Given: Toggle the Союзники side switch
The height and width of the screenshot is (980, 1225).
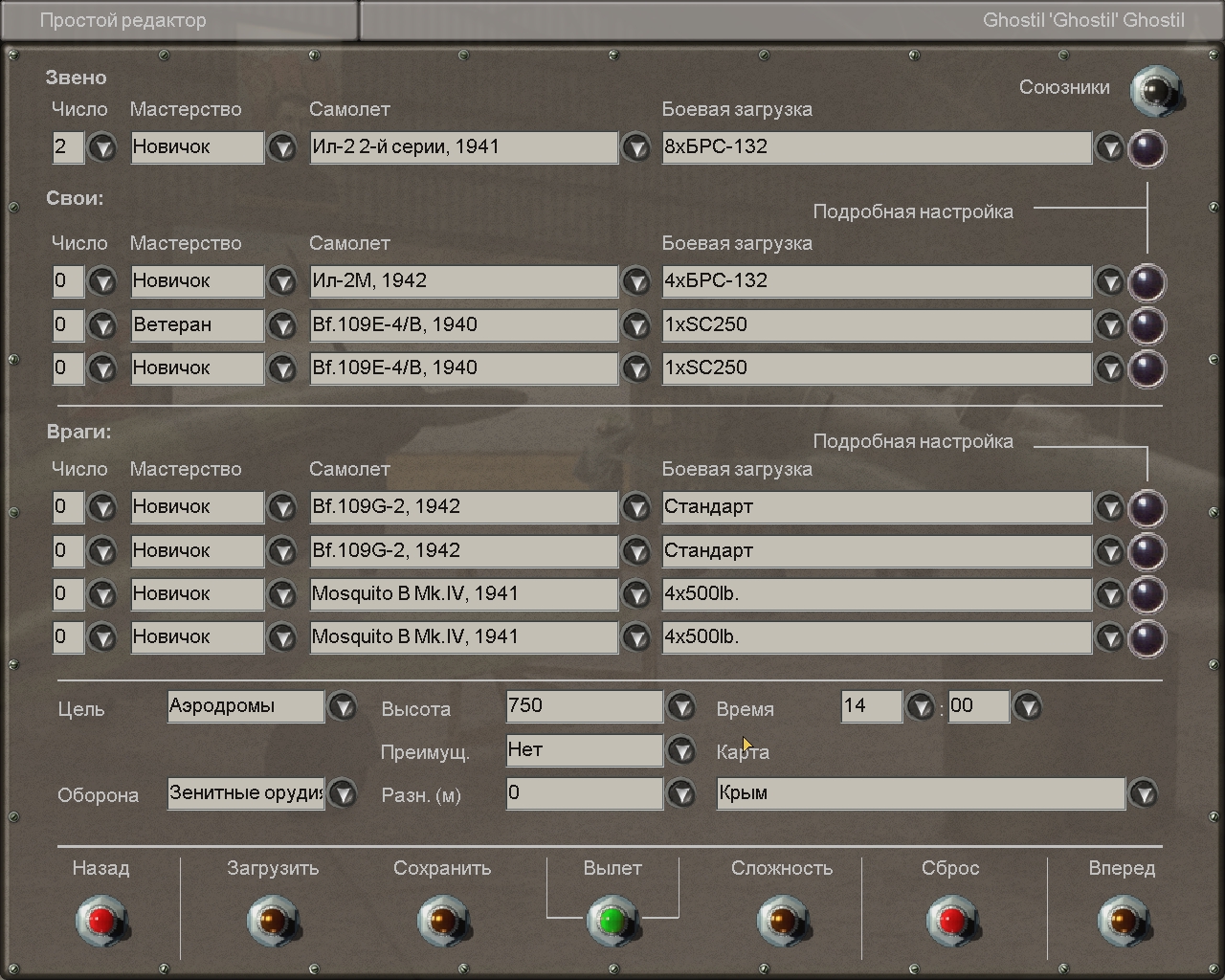Looking at the screenshot, I should pyautogui.click(x=1156, y=91).
